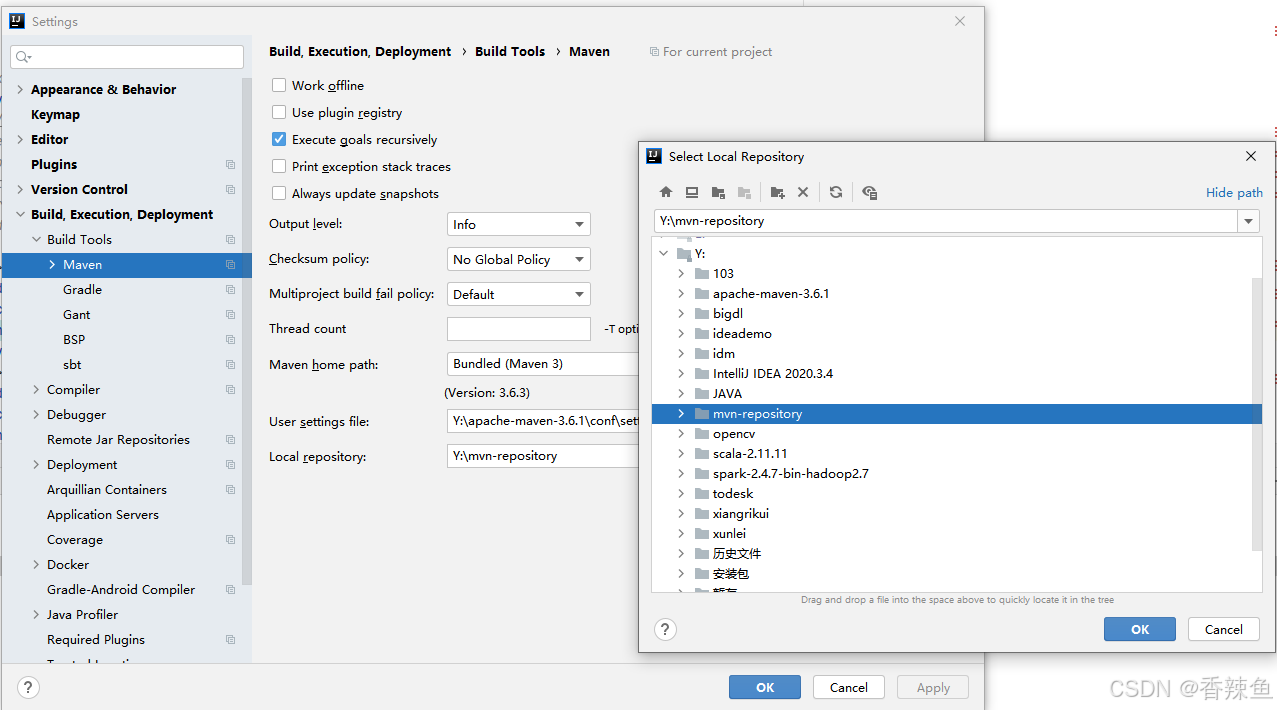Click project-level icon beside Remote Jar Repositories
Image resolution: width=1277 pixels, height=710 pixels.
(230, 439)
